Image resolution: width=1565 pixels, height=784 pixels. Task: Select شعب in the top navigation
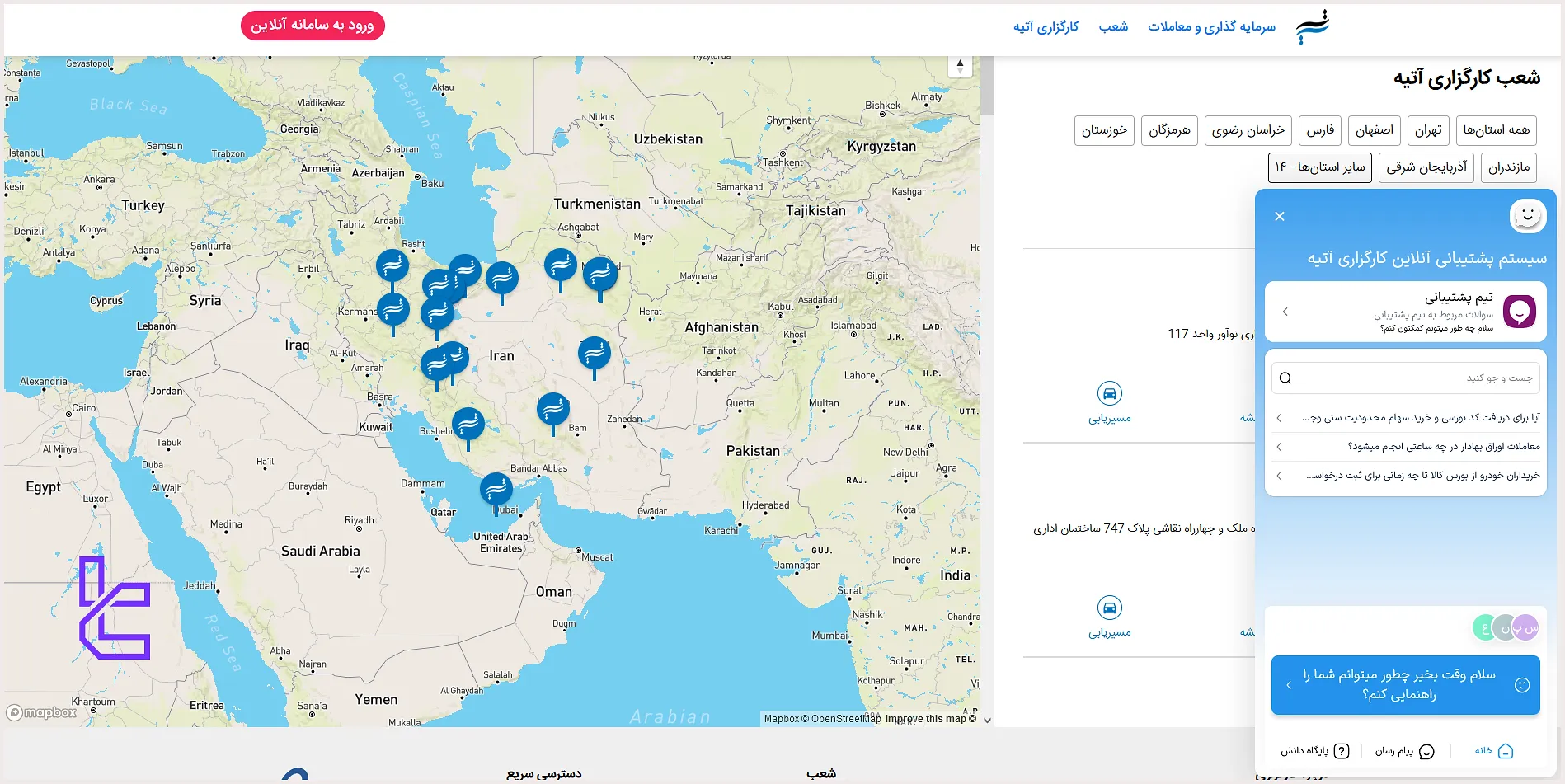click(1115, 26)
